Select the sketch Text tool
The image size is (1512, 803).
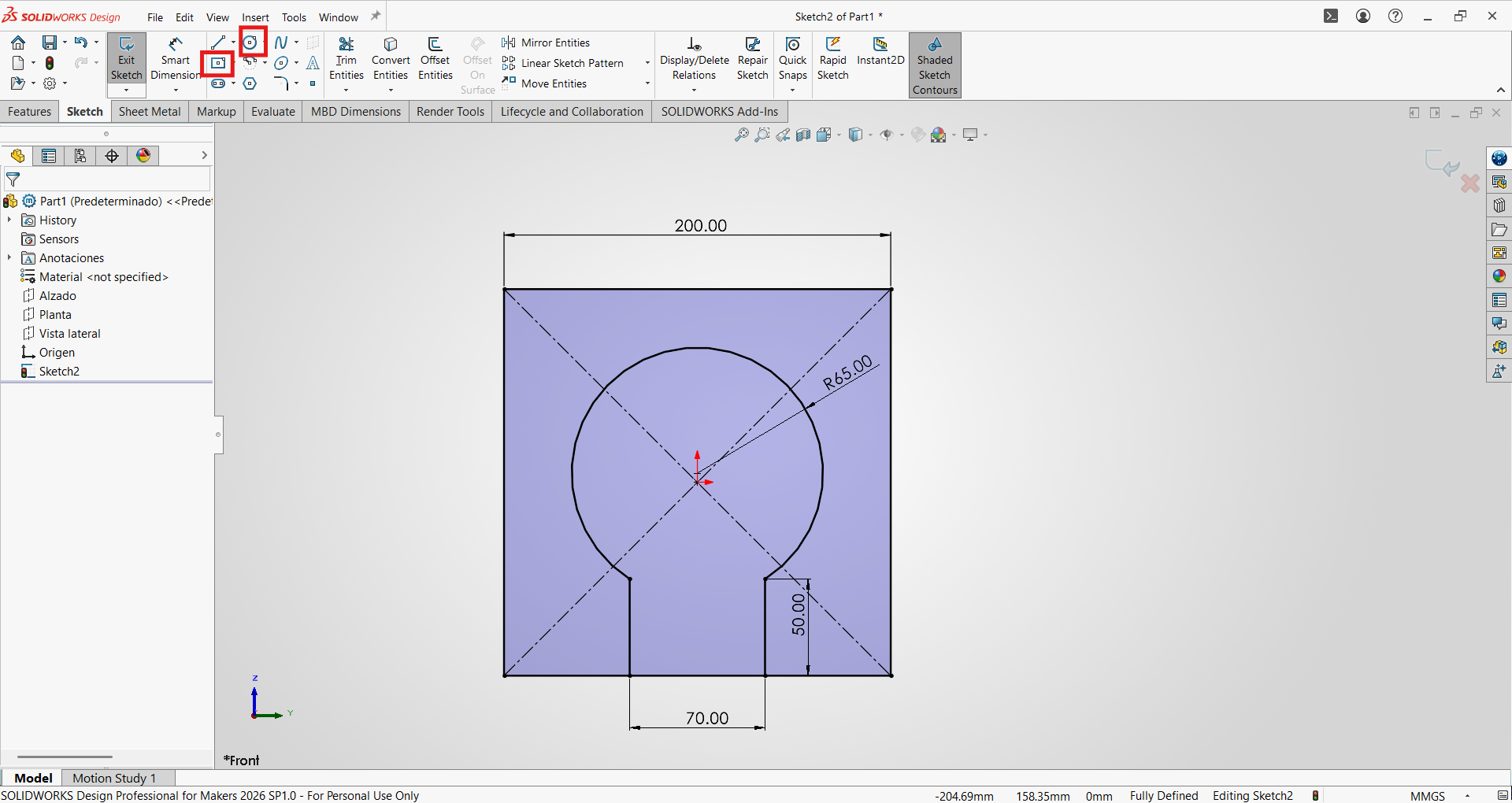(313, 63)
